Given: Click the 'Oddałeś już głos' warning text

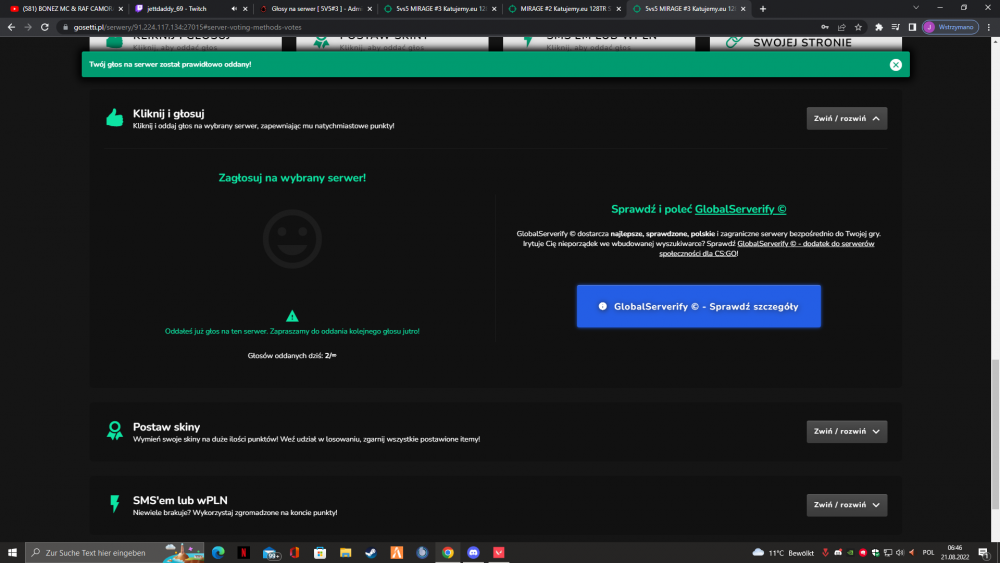Looking at the screenshot, I should [292, 331].
